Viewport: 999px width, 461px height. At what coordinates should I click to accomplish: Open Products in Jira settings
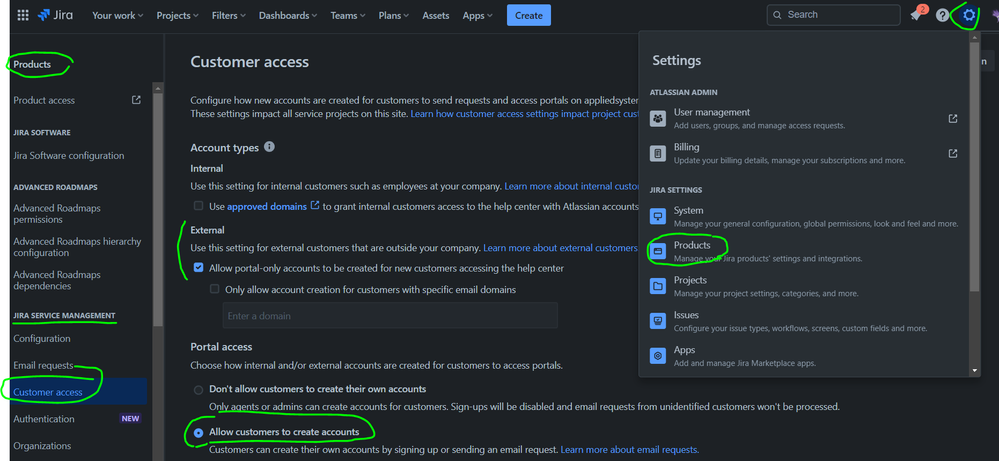click(805, 252)
